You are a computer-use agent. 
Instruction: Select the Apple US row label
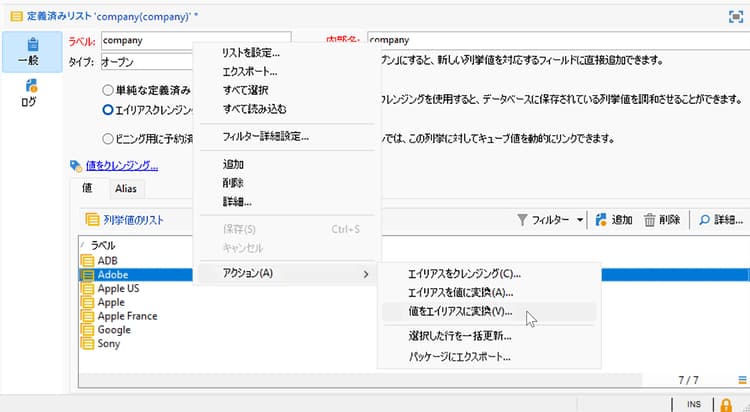(119, 289)
